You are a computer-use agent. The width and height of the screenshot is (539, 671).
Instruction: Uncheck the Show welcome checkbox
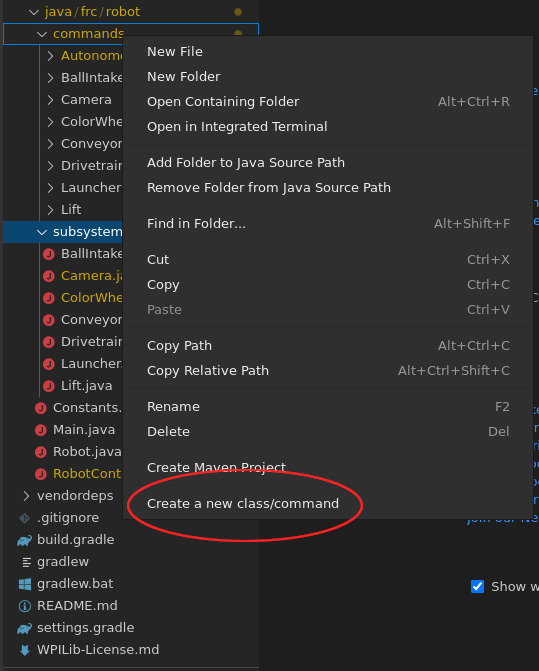[x=477, y=586]
